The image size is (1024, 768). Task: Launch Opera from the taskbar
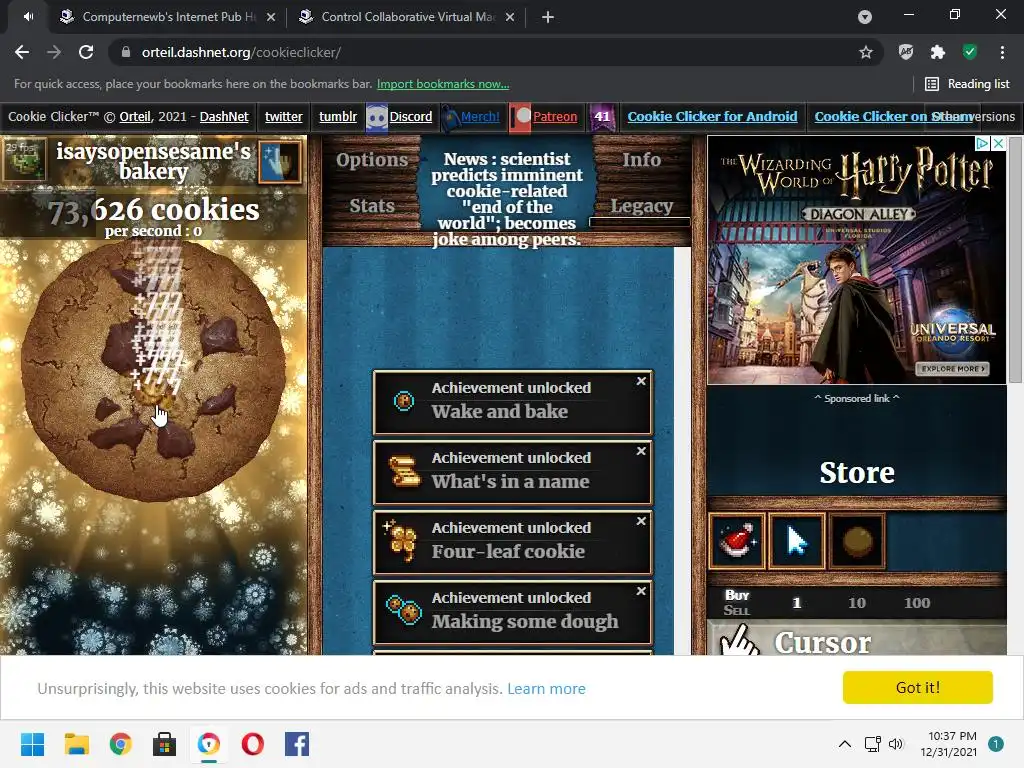pos(253,744)
